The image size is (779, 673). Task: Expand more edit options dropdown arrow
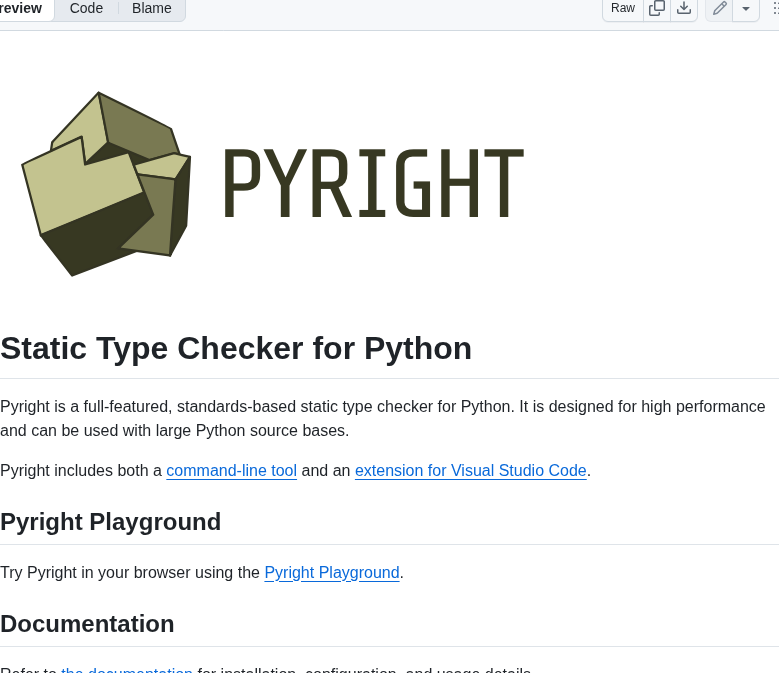[x=746, y=8]
